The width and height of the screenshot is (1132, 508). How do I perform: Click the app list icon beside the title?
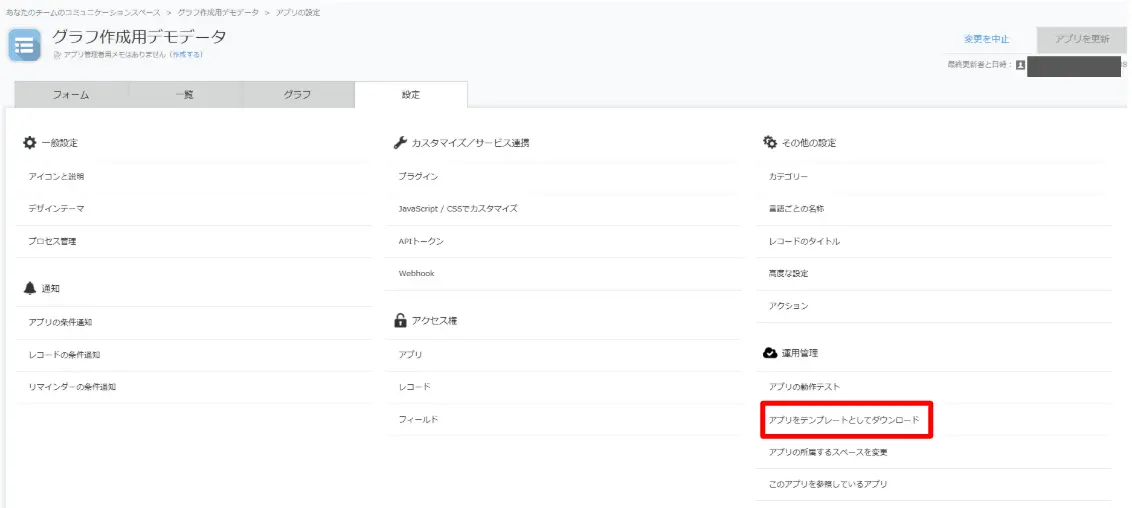click(25, 44)
